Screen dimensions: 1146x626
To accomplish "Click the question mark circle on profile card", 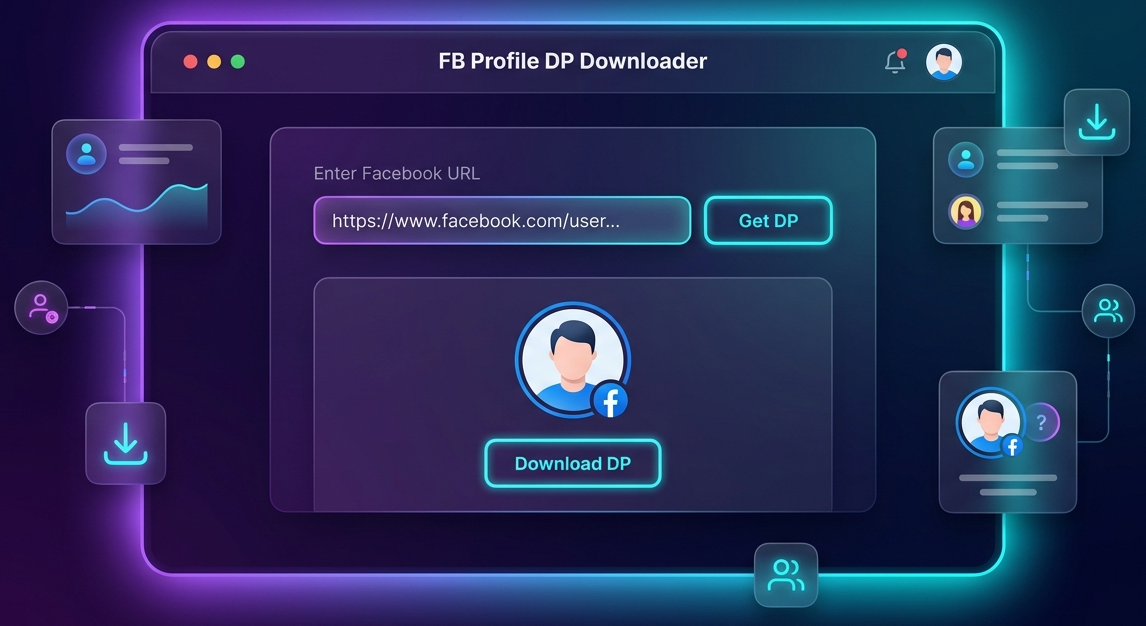I will (1041, 421).
